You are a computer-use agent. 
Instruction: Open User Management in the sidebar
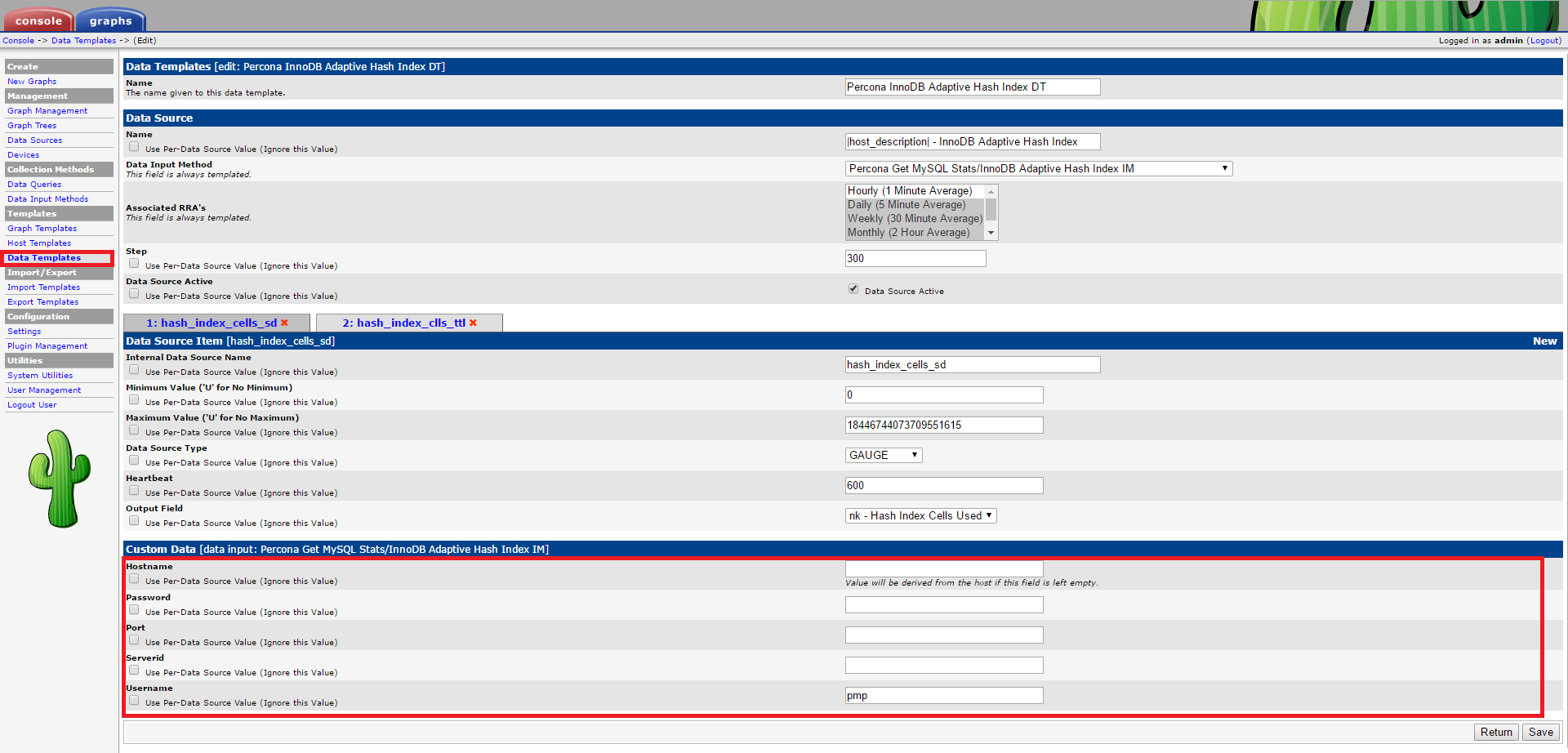pyautogui.click(x=44, y=390)
